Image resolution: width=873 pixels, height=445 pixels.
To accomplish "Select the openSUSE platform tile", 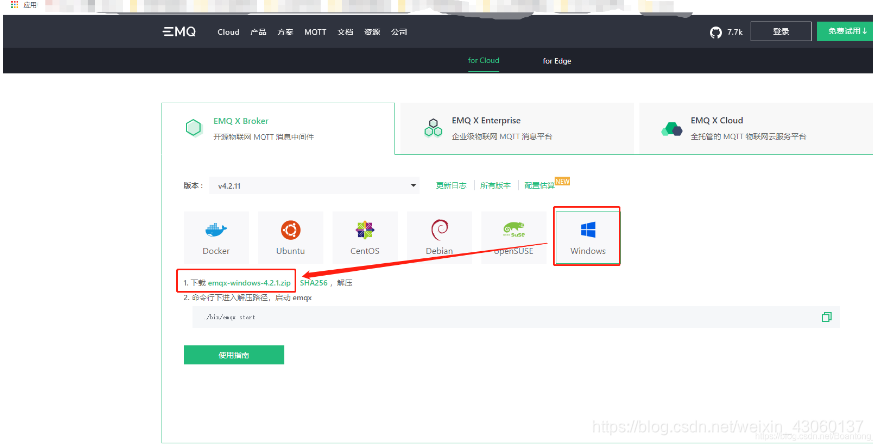I will tap(514, 237).
